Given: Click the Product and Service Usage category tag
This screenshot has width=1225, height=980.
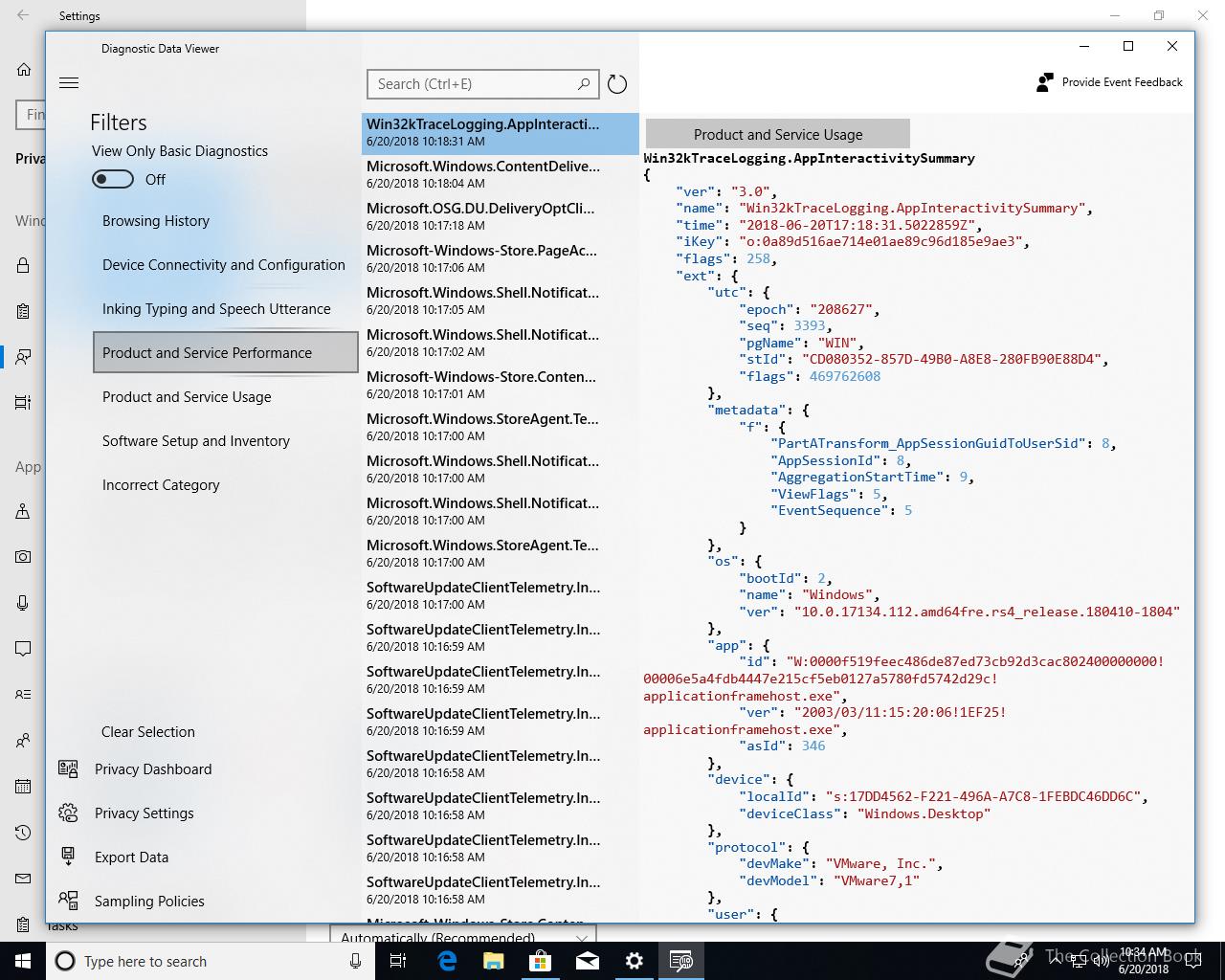Looking at the screenshot, I should click(x=778, y=135).
